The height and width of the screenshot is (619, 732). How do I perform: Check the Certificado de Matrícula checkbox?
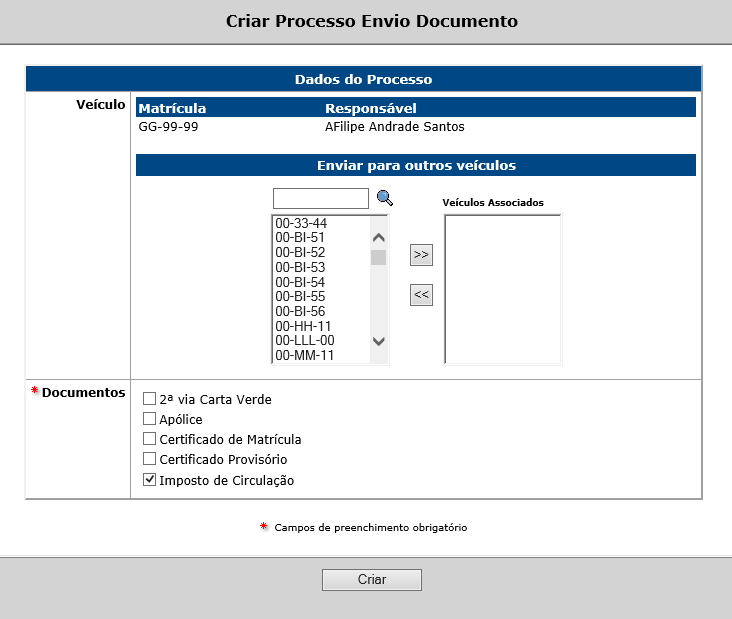click(149, 439)
